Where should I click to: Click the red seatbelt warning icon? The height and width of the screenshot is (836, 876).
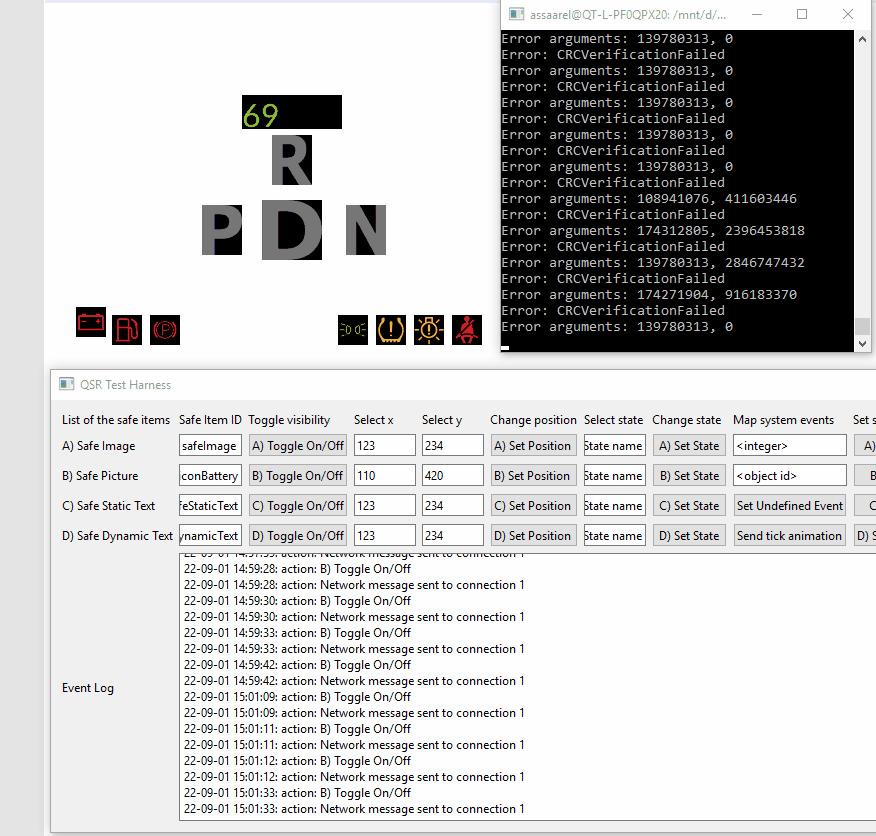click(x=466, y=329)
